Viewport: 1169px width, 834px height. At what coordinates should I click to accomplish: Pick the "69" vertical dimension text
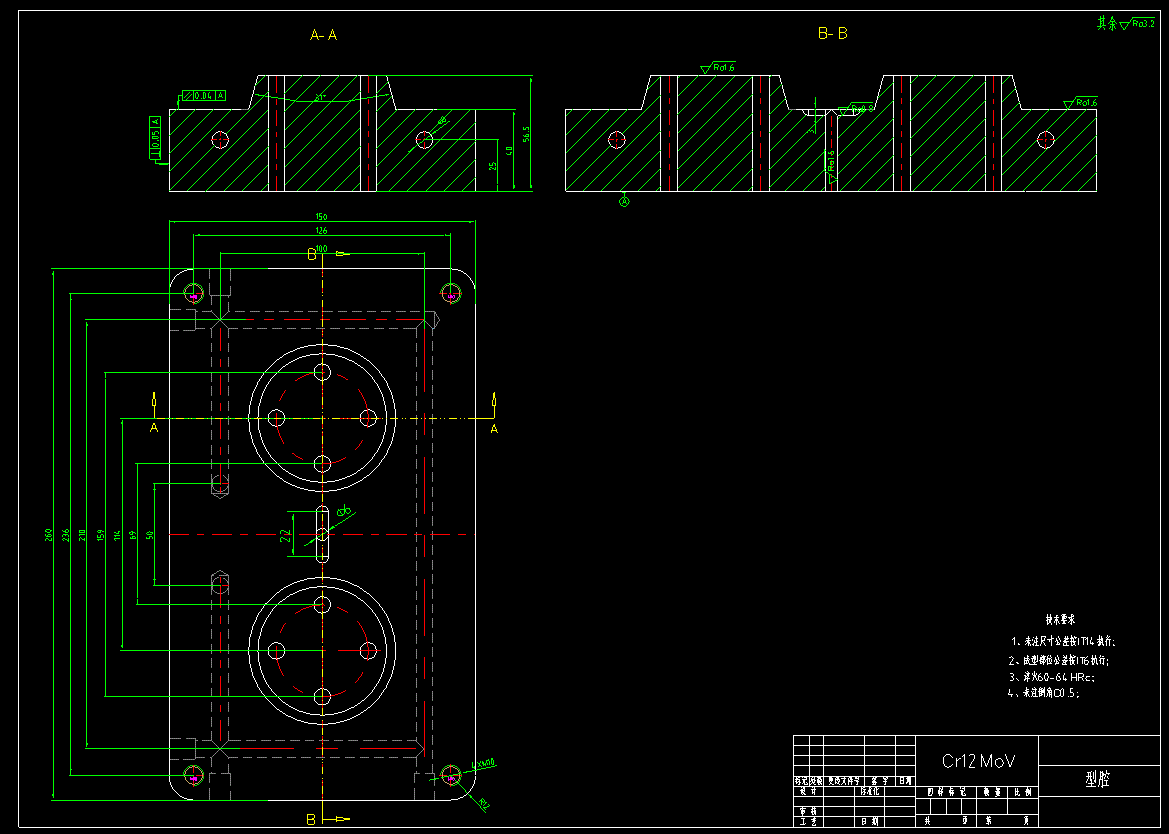point(133,534)
